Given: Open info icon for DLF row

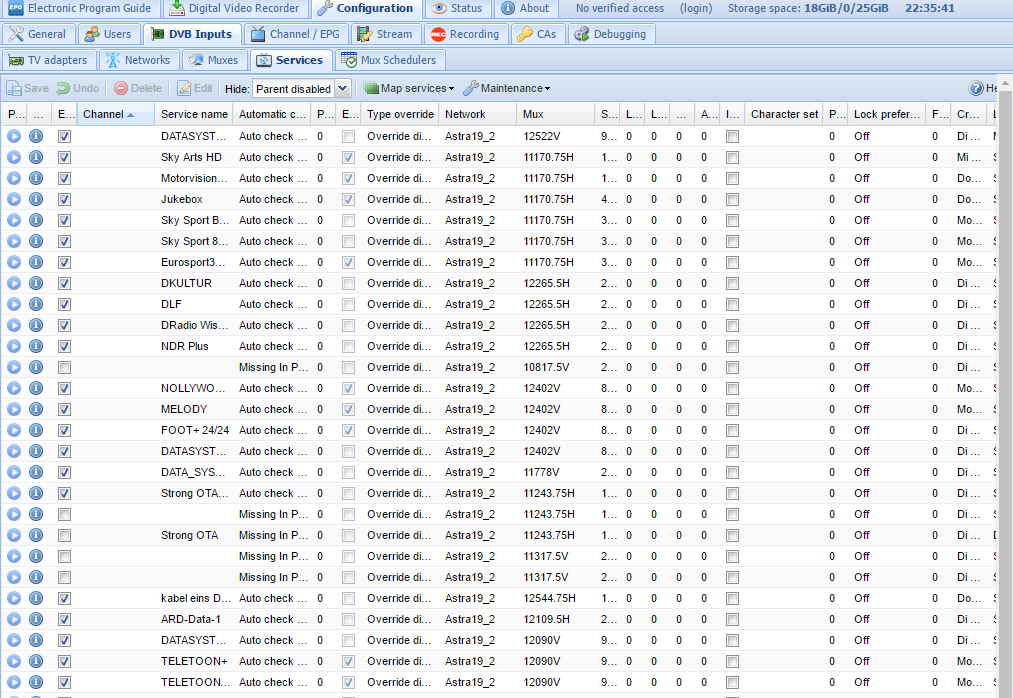Looking at the screenshot, I should pos(36,304).
